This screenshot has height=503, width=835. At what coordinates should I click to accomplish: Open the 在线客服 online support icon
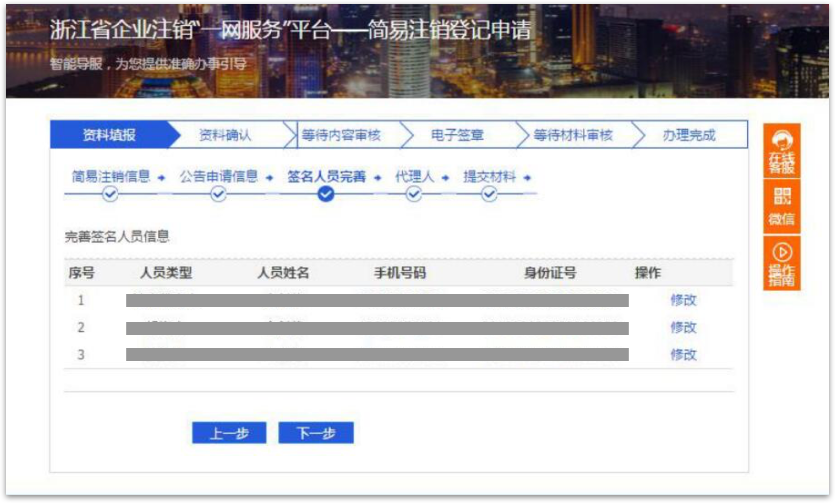pos(781,151)
